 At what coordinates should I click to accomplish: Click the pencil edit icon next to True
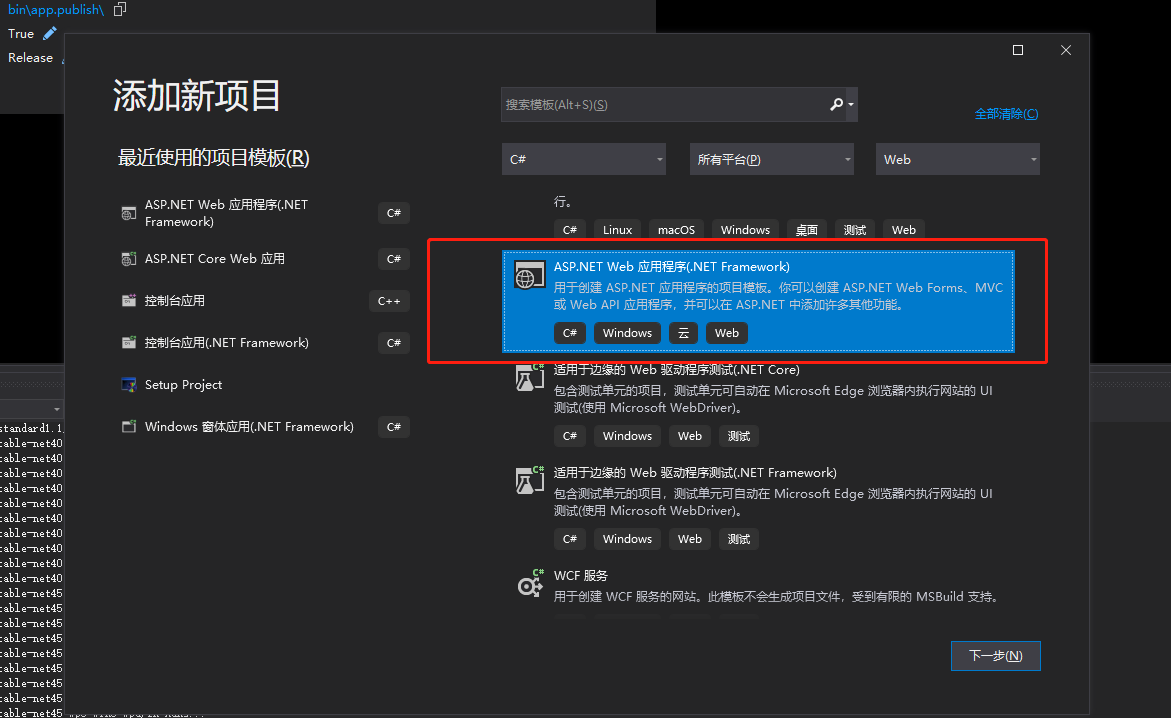point(49,33)
